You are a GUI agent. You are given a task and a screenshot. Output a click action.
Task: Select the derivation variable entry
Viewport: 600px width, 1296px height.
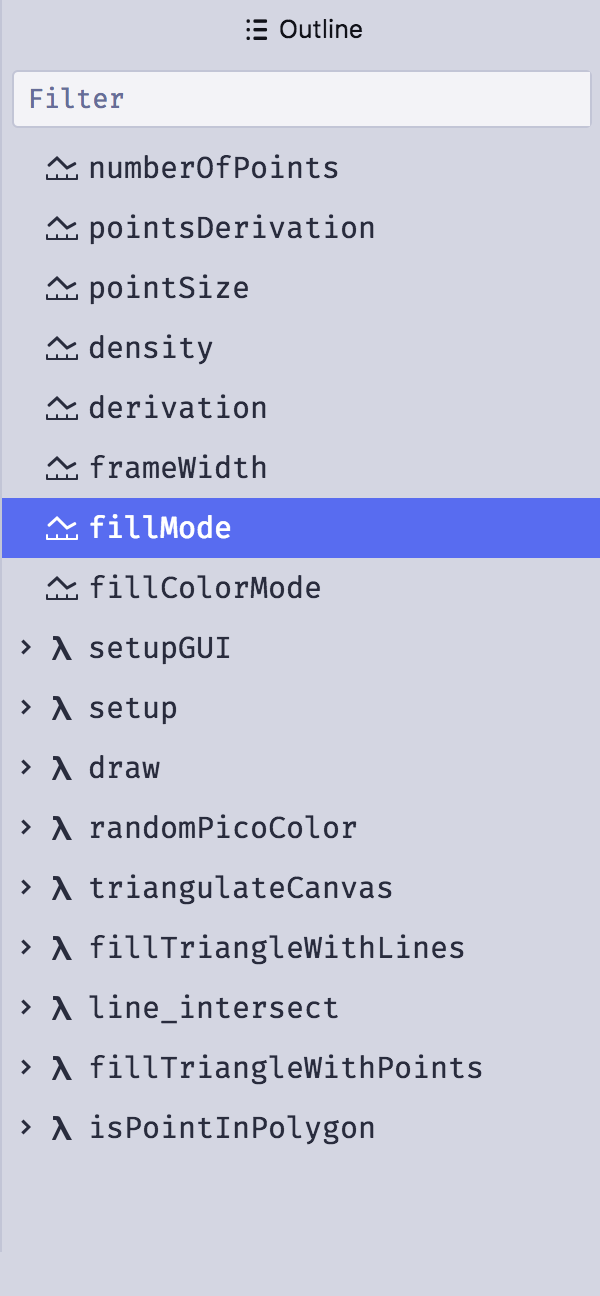click(x=301, y=408)
